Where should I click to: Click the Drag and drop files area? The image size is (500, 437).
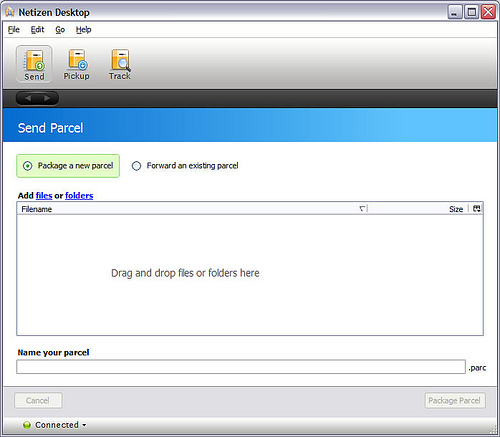pyautogui.click(x=250, y=275)
